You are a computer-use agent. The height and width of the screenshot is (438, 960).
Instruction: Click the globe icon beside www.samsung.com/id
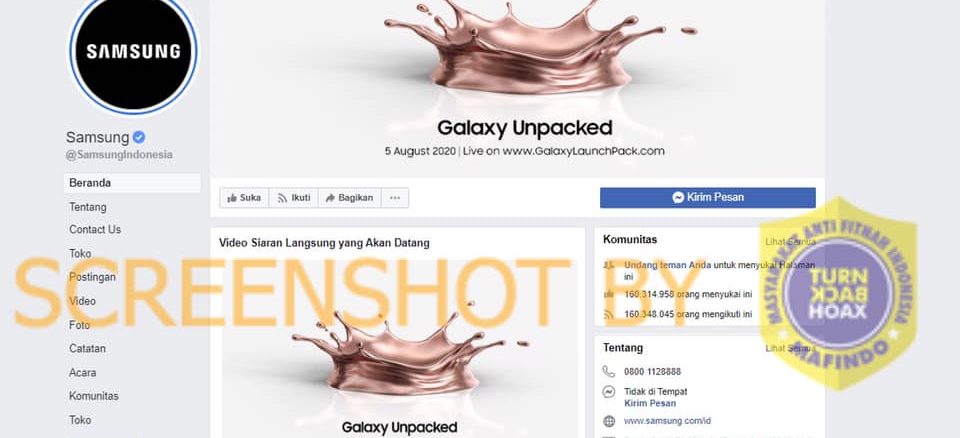tap(609, 421)
